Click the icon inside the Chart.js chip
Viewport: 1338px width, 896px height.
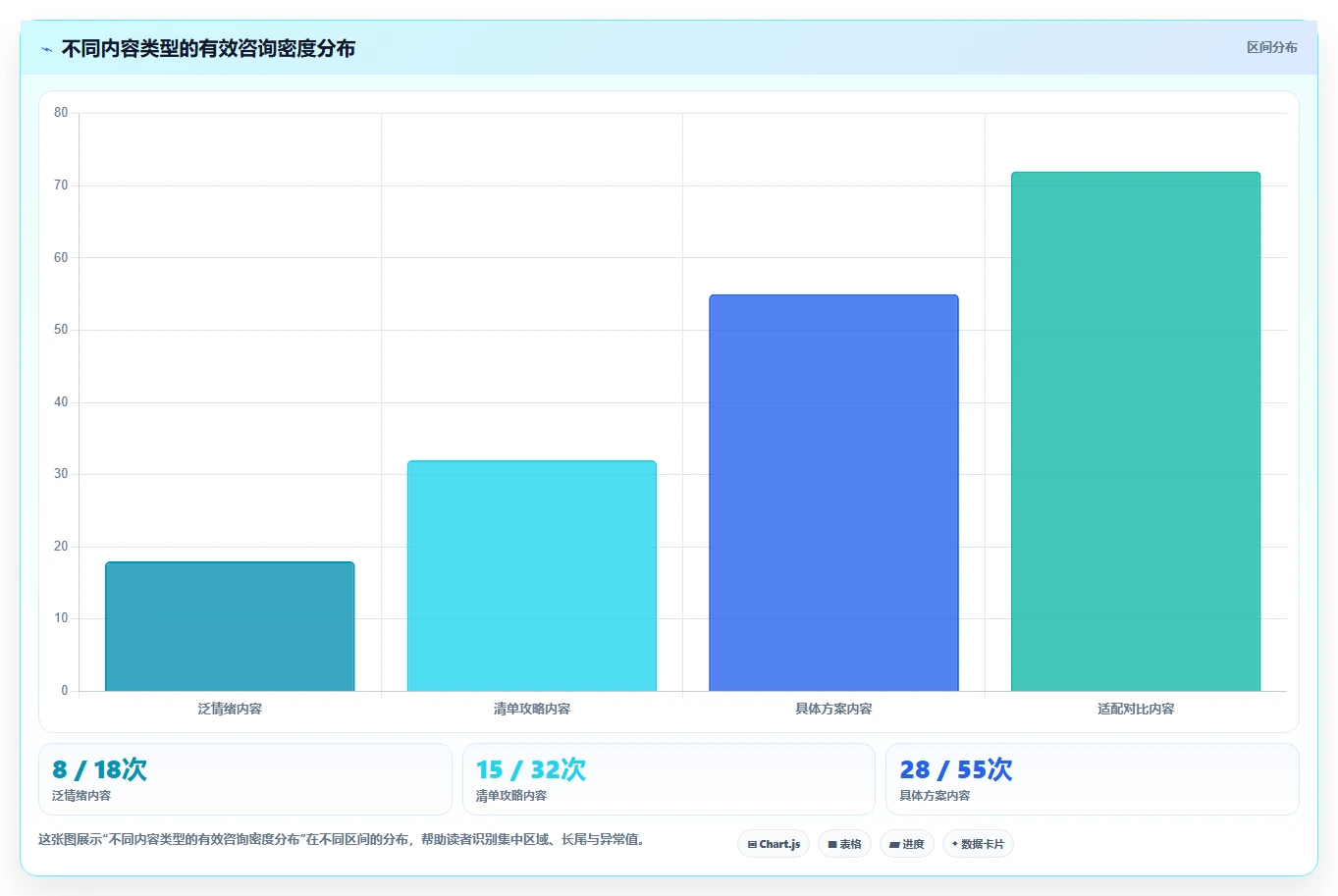(x=752, y=844)
